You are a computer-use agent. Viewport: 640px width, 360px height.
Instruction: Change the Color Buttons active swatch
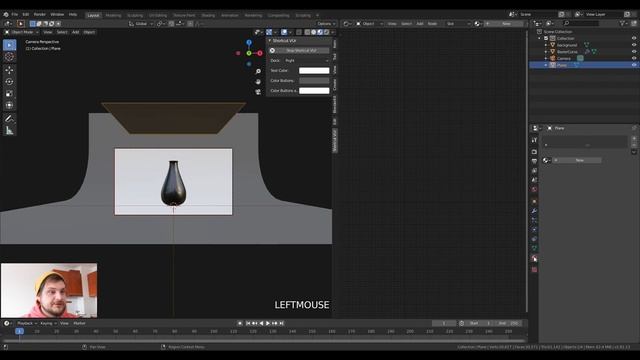click(314, 91)
